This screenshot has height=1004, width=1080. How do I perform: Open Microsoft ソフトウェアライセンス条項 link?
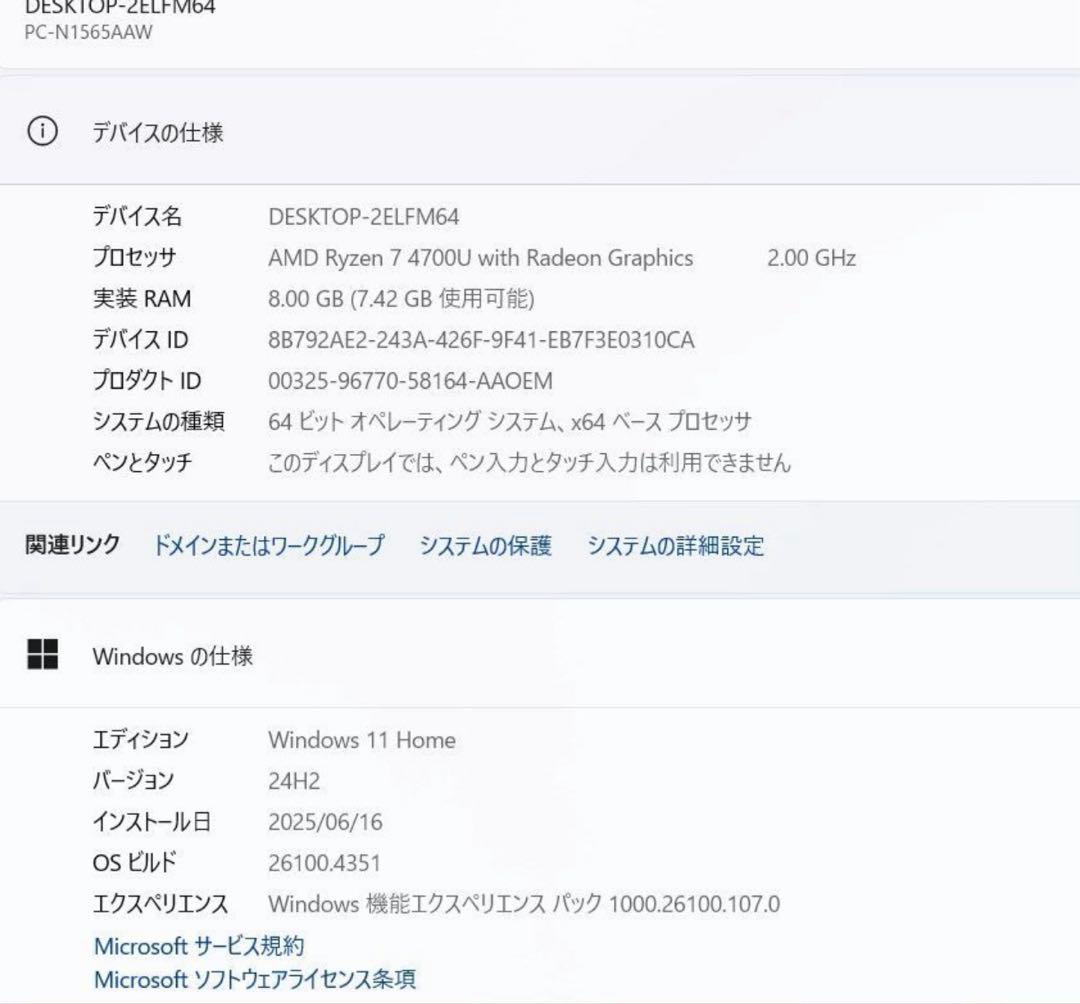[x=257, y=980]
